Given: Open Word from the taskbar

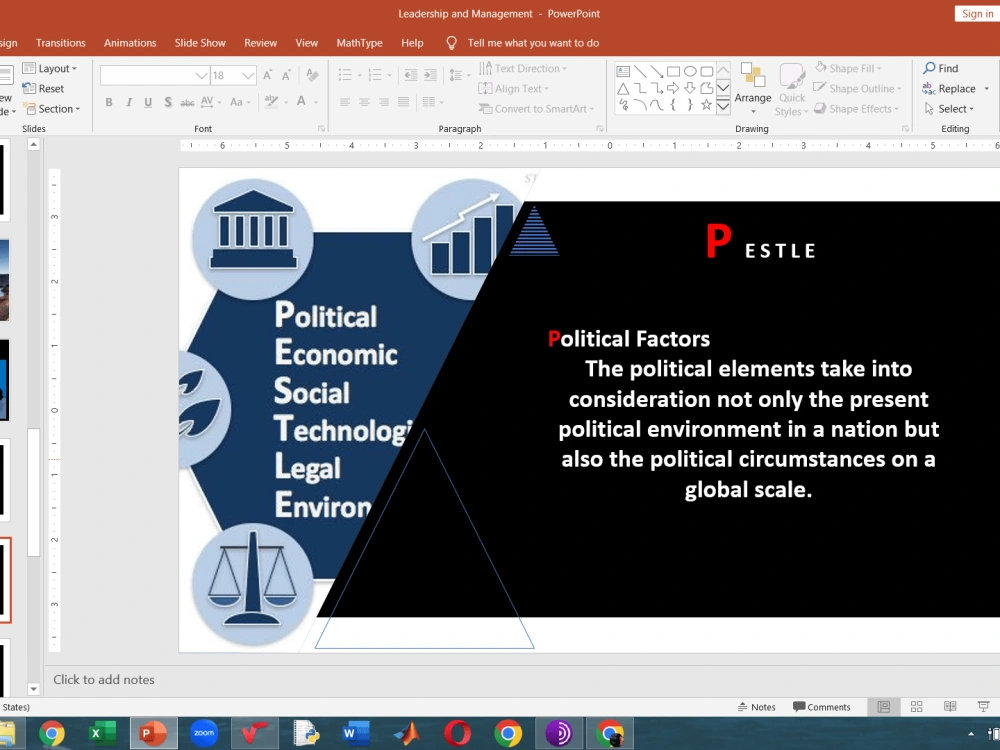Looking at the screenshot, I should click(x=356, y=733).
